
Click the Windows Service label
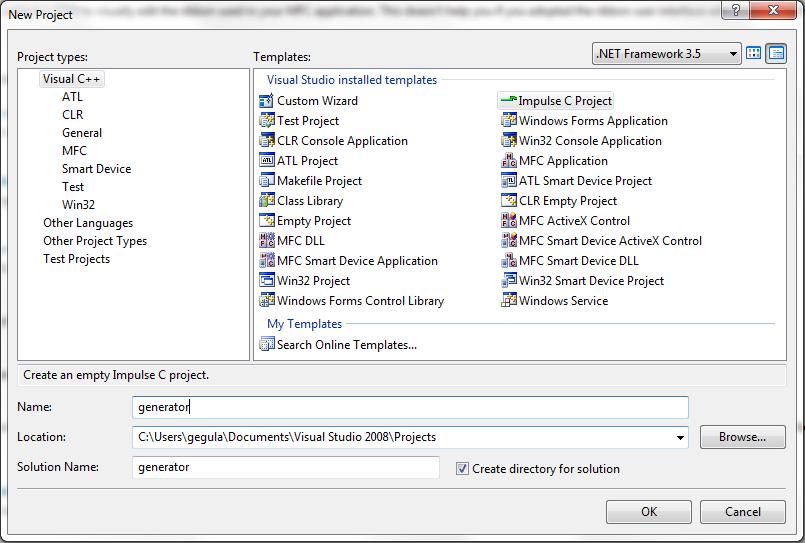click(563, 301)
